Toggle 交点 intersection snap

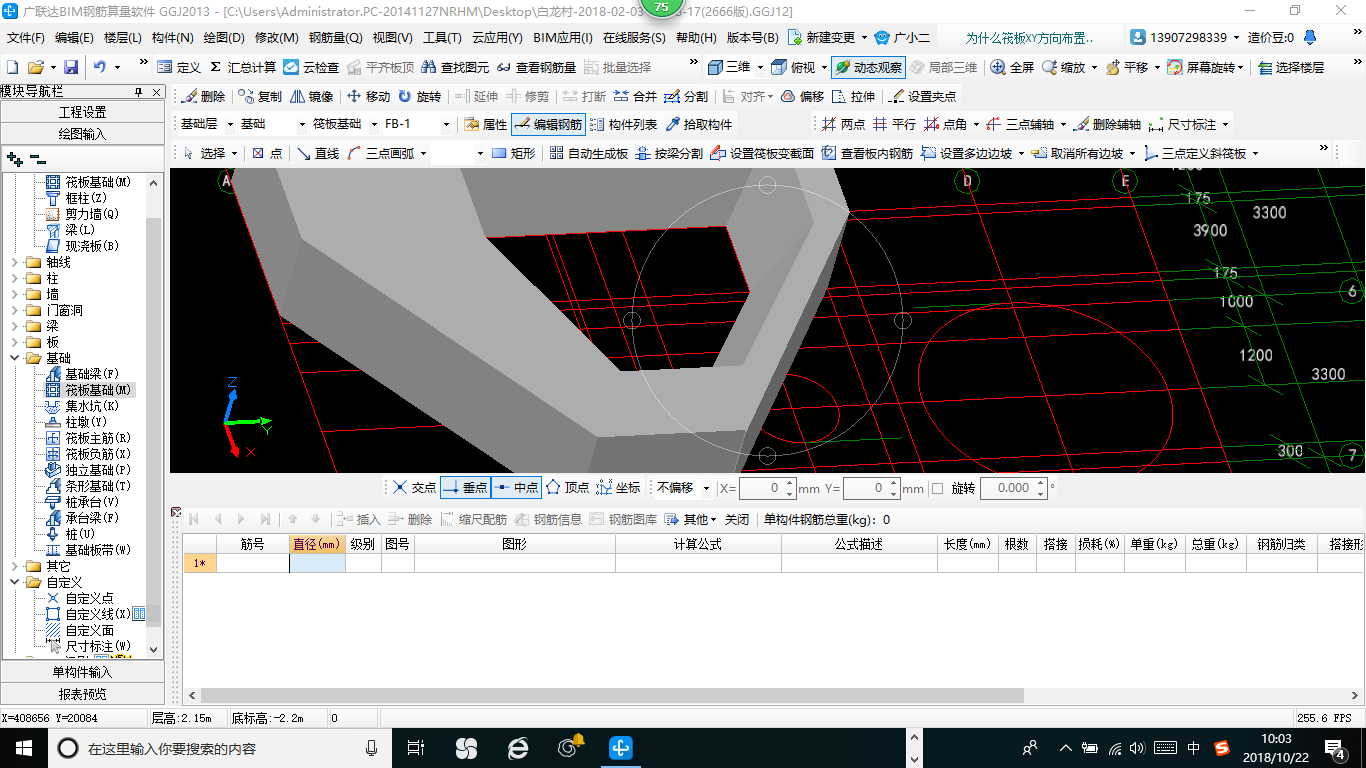[414, 488]
